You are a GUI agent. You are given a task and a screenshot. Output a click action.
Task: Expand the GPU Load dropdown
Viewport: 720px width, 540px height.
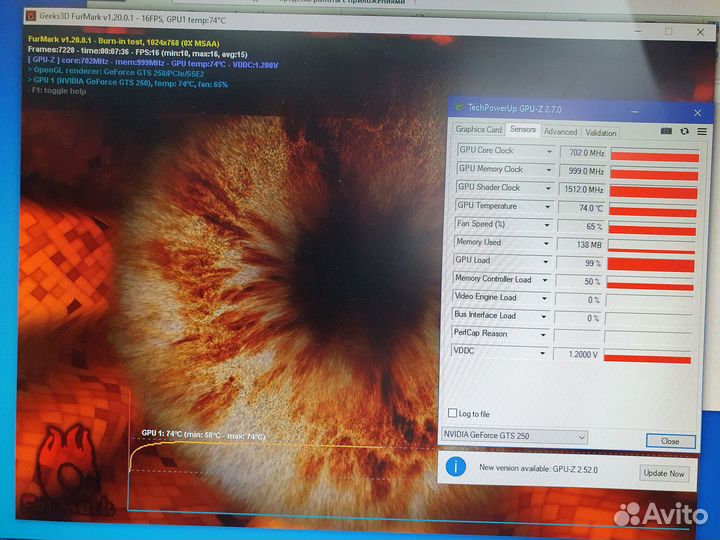[546, 262]
